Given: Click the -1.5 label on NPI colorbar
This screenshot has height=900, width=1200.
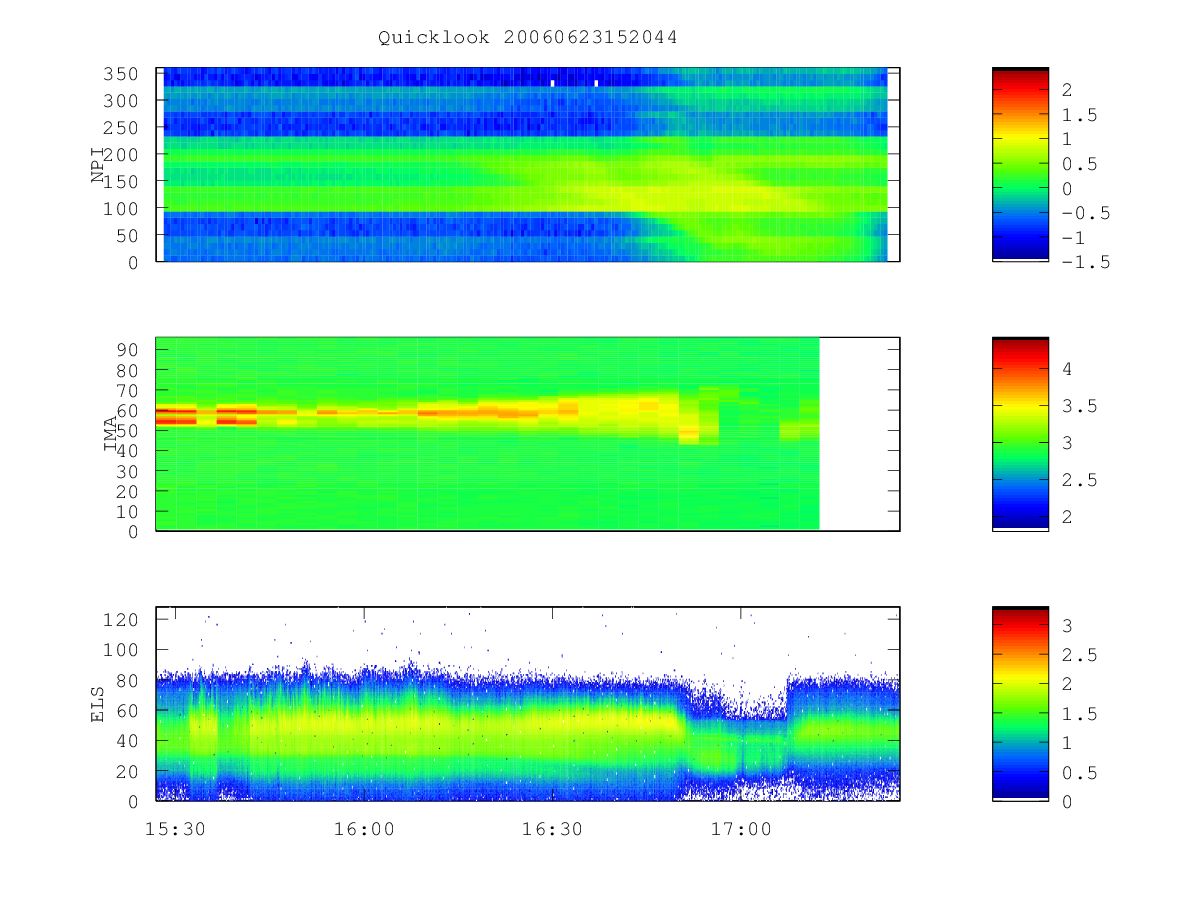Looking at the screenshot, I should point(1084,262).
